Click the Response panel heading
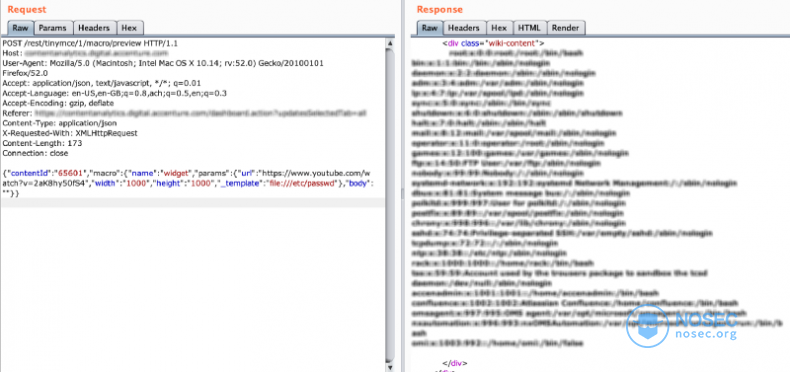Screen dimensions: 790x372 pyautogui.click(x=439, y=9)
